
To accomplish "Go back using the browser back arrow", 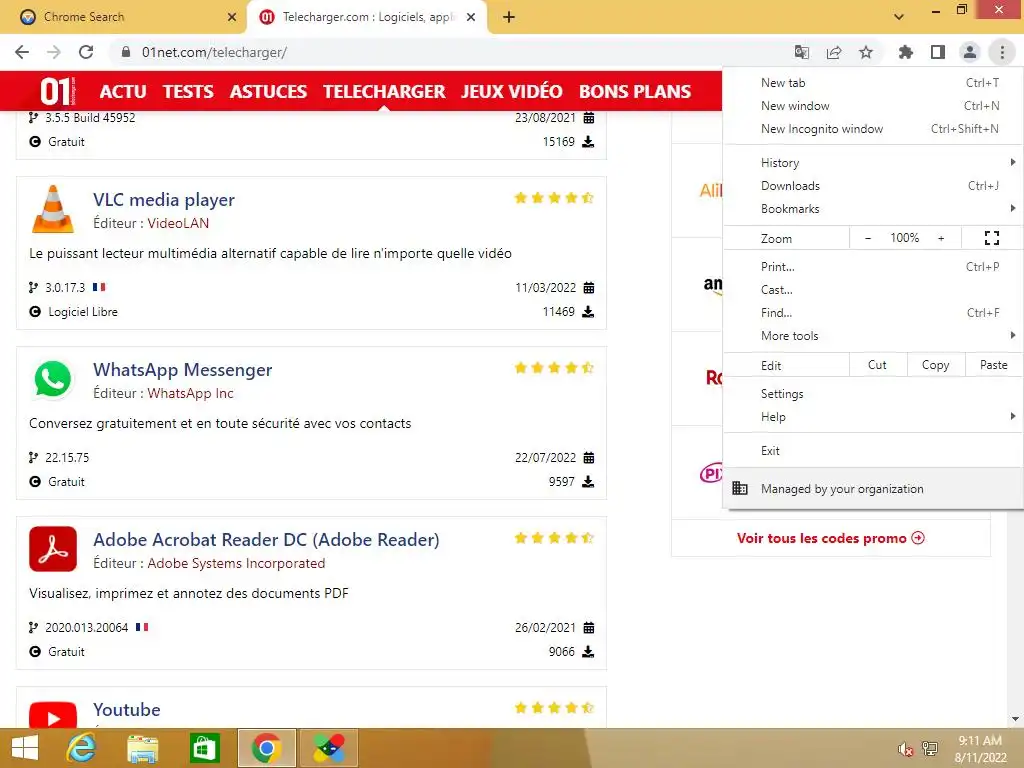I will click(22, 52).
